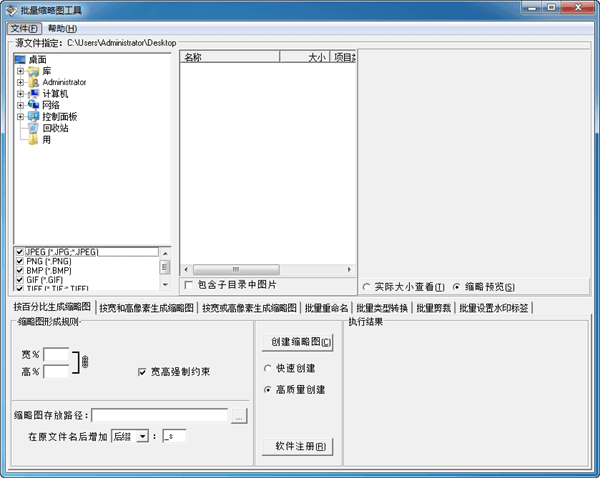This screenshot has height=478, width=600.
Task: Enable 包含子目录中图片 checkbox
Action: click(x=190, y=285)
